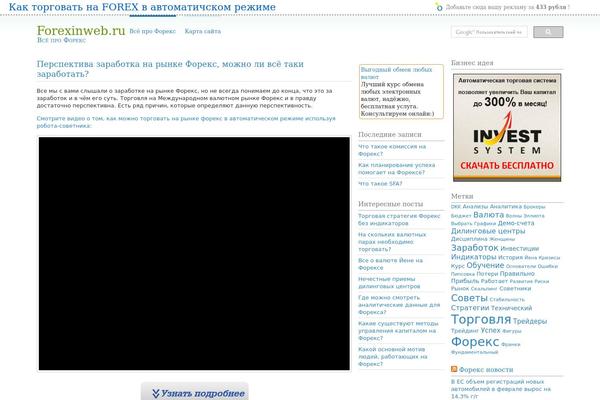Focus the Google custom search field
This screenshot has height=400, width=600.
pyautogui.click(x=489, y=32)
